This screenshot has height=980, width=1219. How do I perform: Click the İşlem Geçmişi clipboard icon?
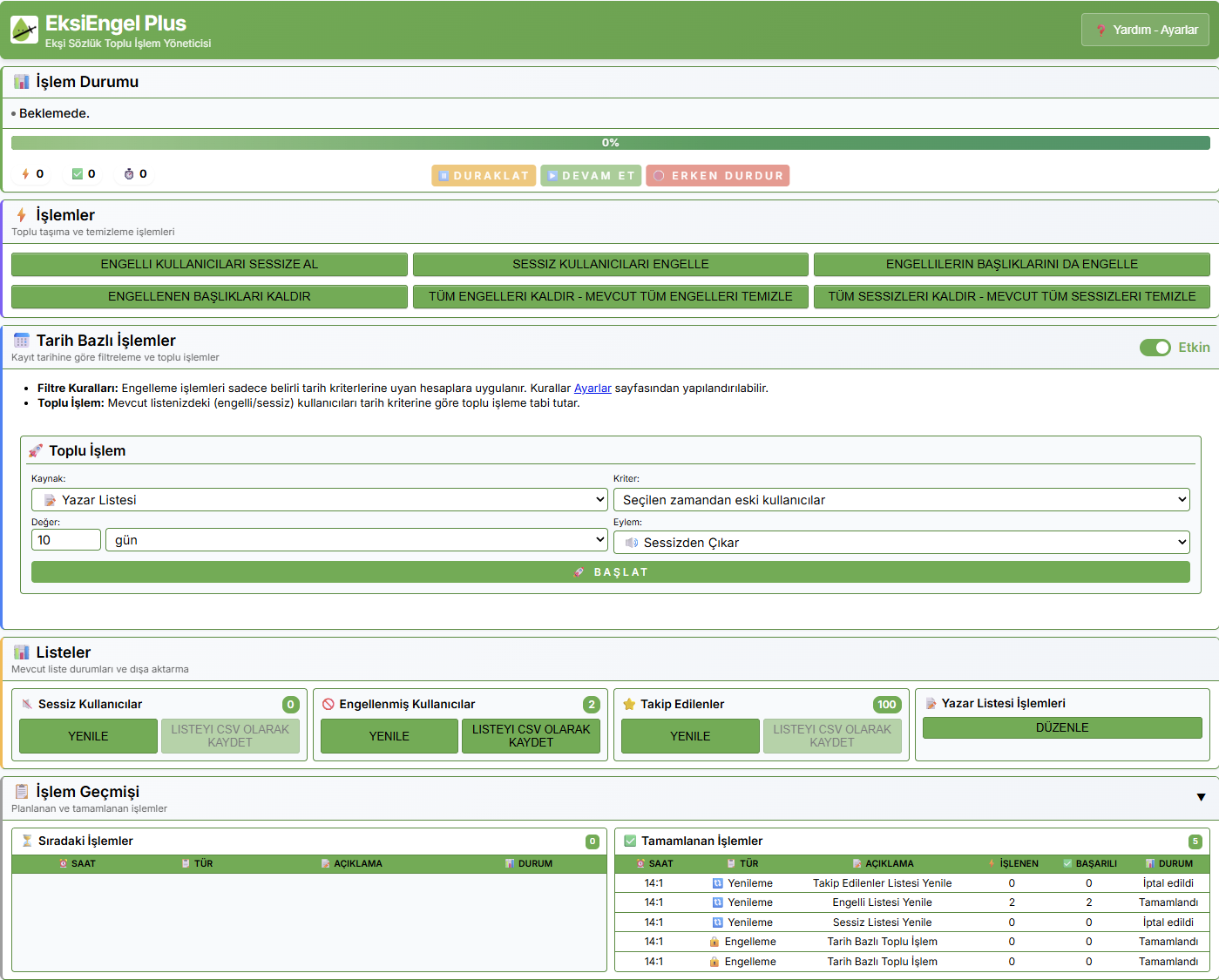coord(22,792)
